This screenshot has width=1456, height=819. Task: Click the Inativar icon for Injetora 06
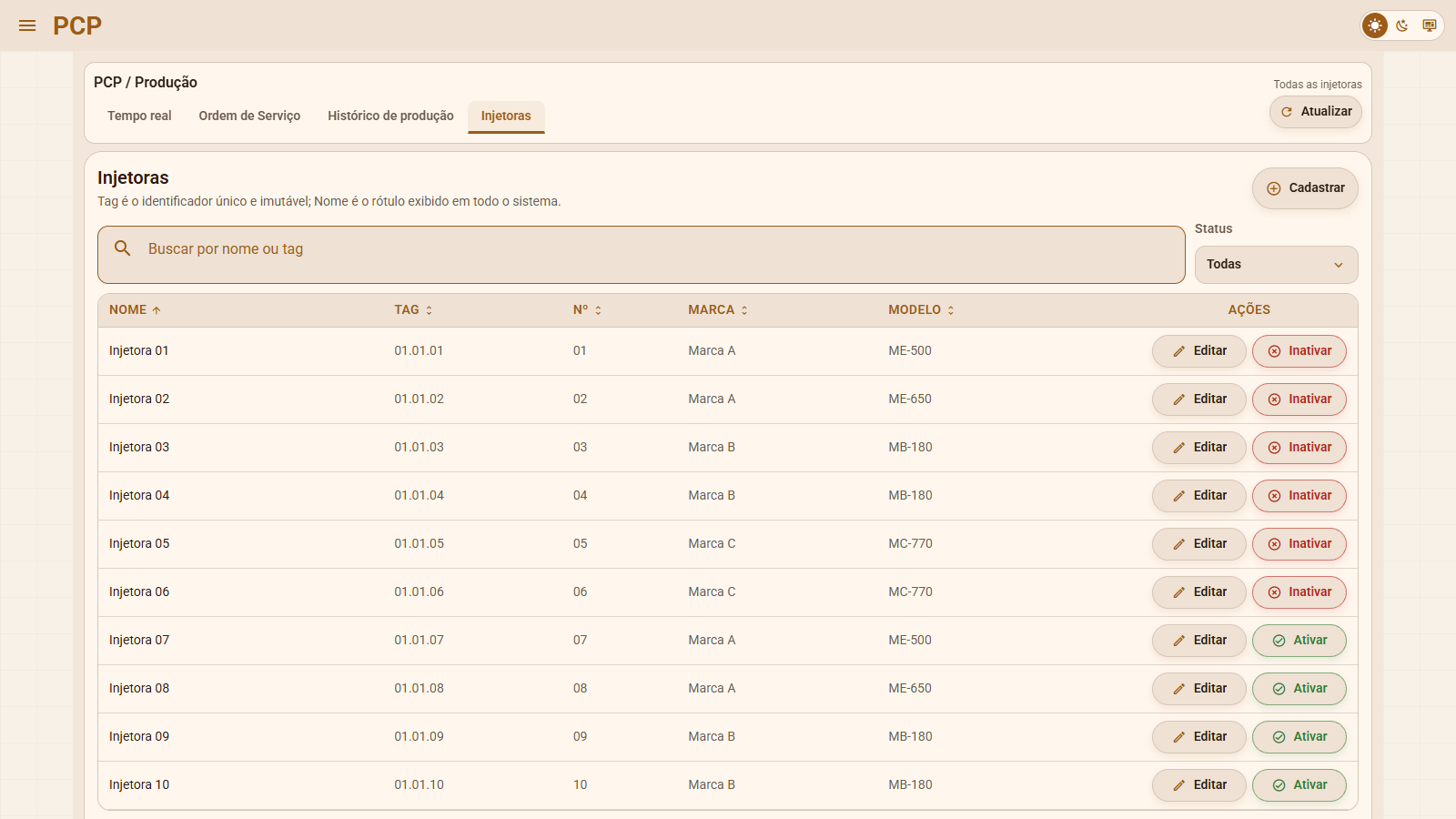pyautogui.click(x=1274, y=592)
